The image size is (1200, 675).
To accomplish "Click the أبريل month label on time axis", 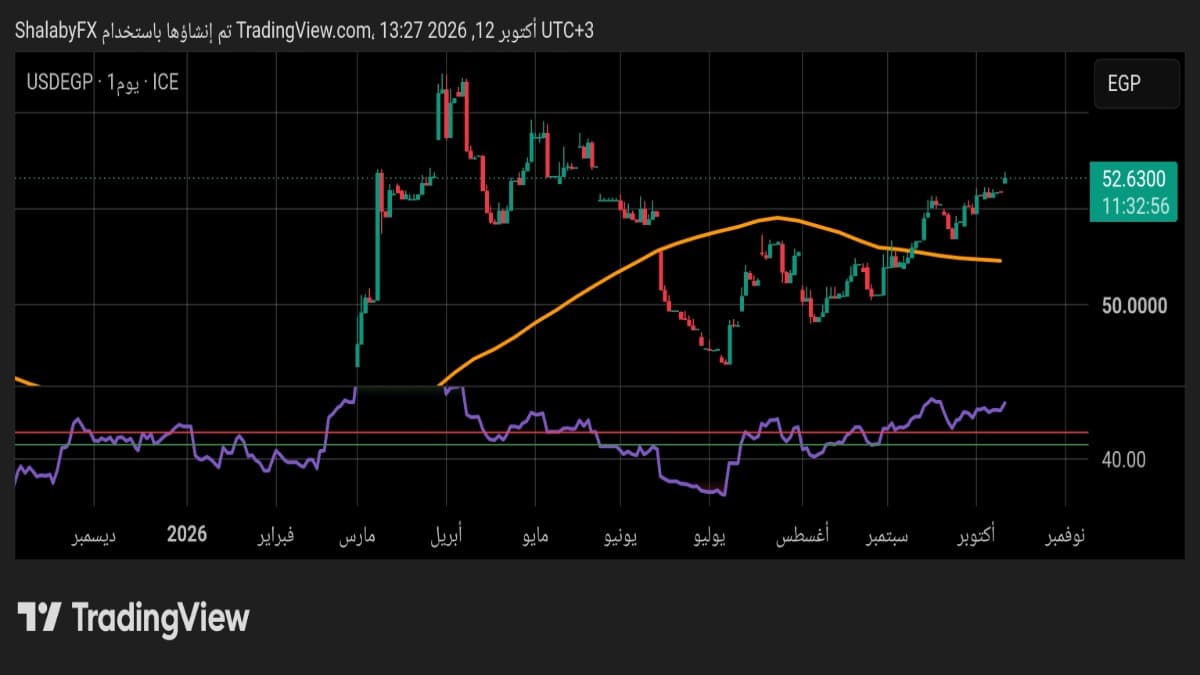I will [x=448, y=536].
